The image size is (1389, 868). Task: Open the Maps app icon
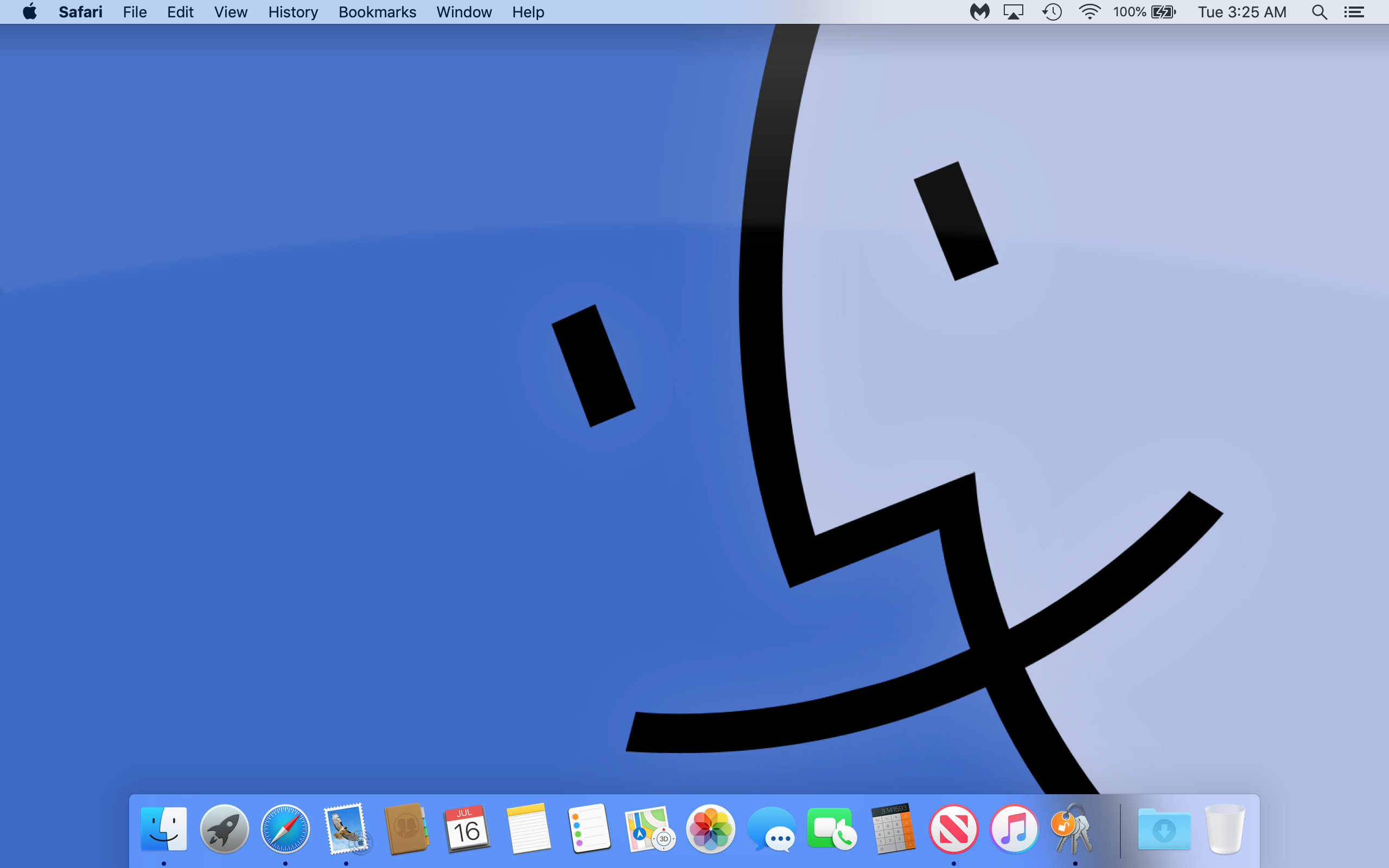click(x=649, y=829)
